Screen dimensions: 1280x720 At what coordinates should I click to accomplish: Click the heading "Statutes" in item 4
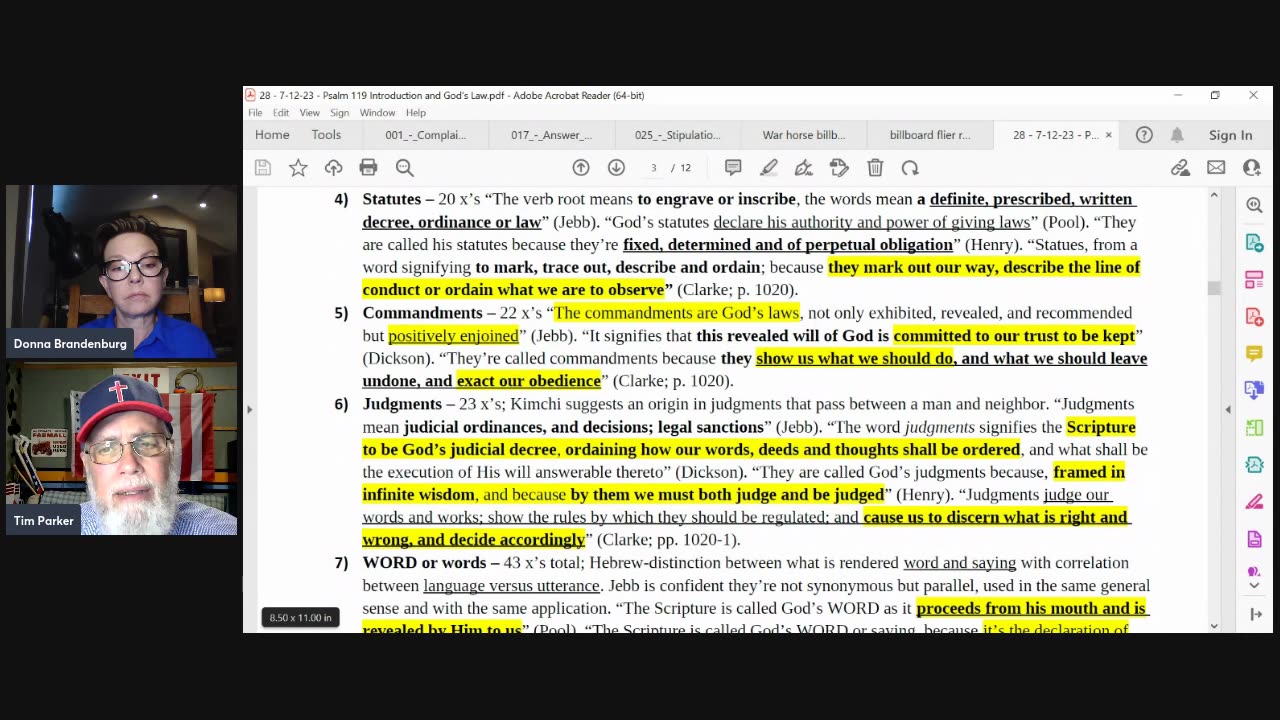pyautogui.click(x=392, y=199)
